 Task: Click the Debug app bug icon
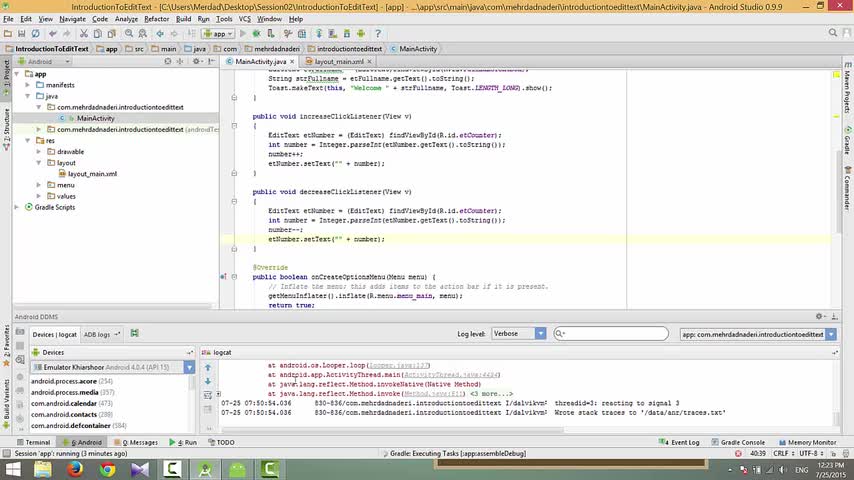[x=257, y=34]
